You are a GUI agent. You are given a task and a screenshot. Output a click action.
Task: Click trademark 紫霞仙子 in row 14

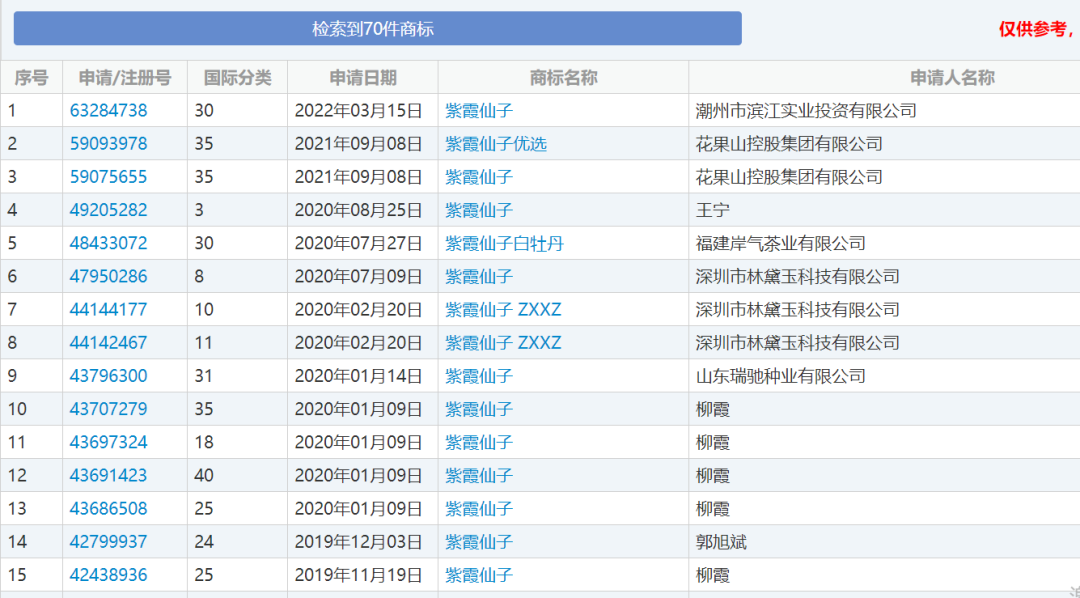(x=479, y=542)
